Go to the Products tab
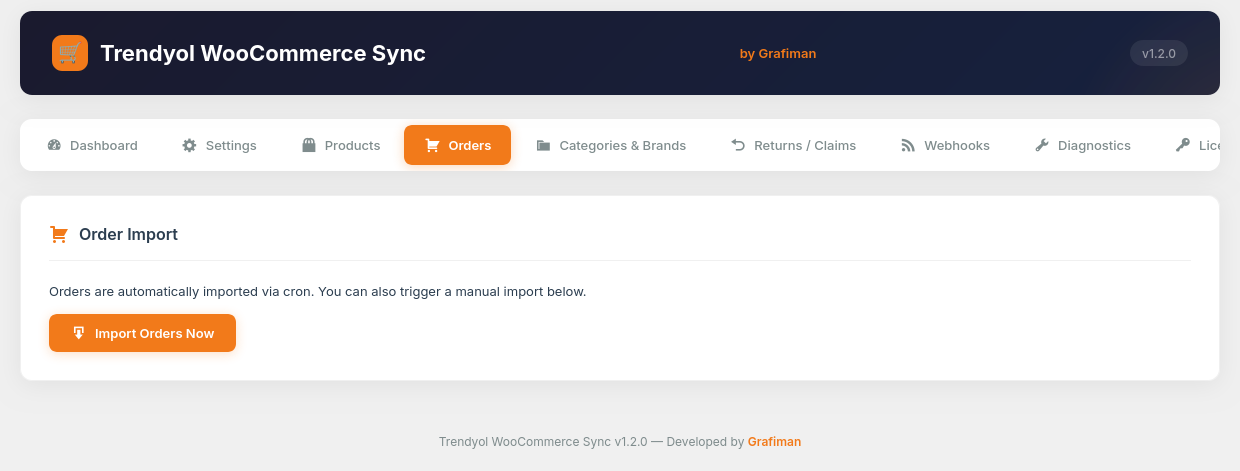The width and height of the screenshot is (1240, 471). click(x=341, y=145)
